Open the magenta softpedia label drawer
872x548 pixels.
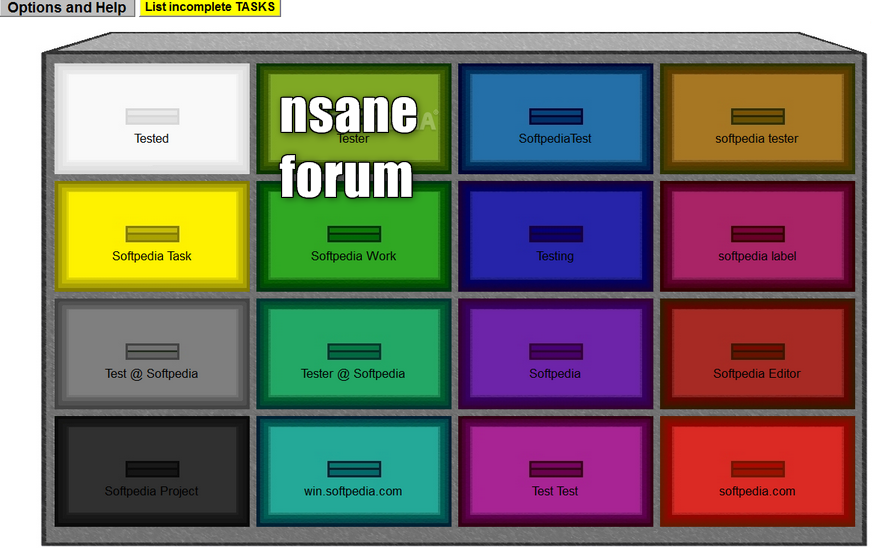point(757,236)
